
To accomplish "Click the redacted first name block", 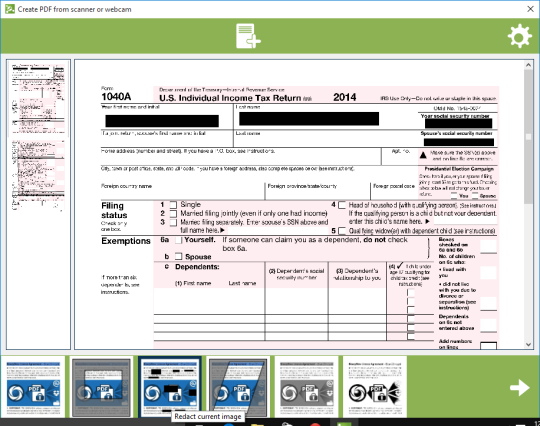I will click(x=162, y=121).
